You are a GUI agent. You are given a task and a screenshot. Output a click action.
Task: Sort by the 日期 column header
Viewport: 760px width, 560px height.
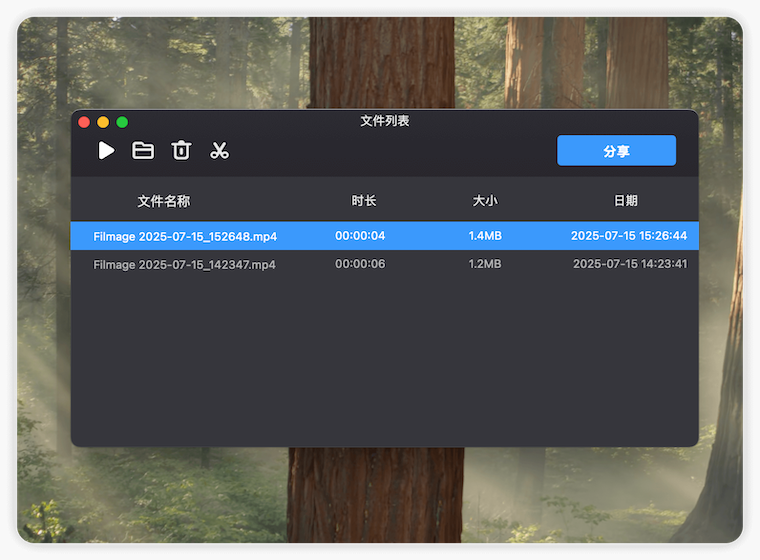[625, 201]
